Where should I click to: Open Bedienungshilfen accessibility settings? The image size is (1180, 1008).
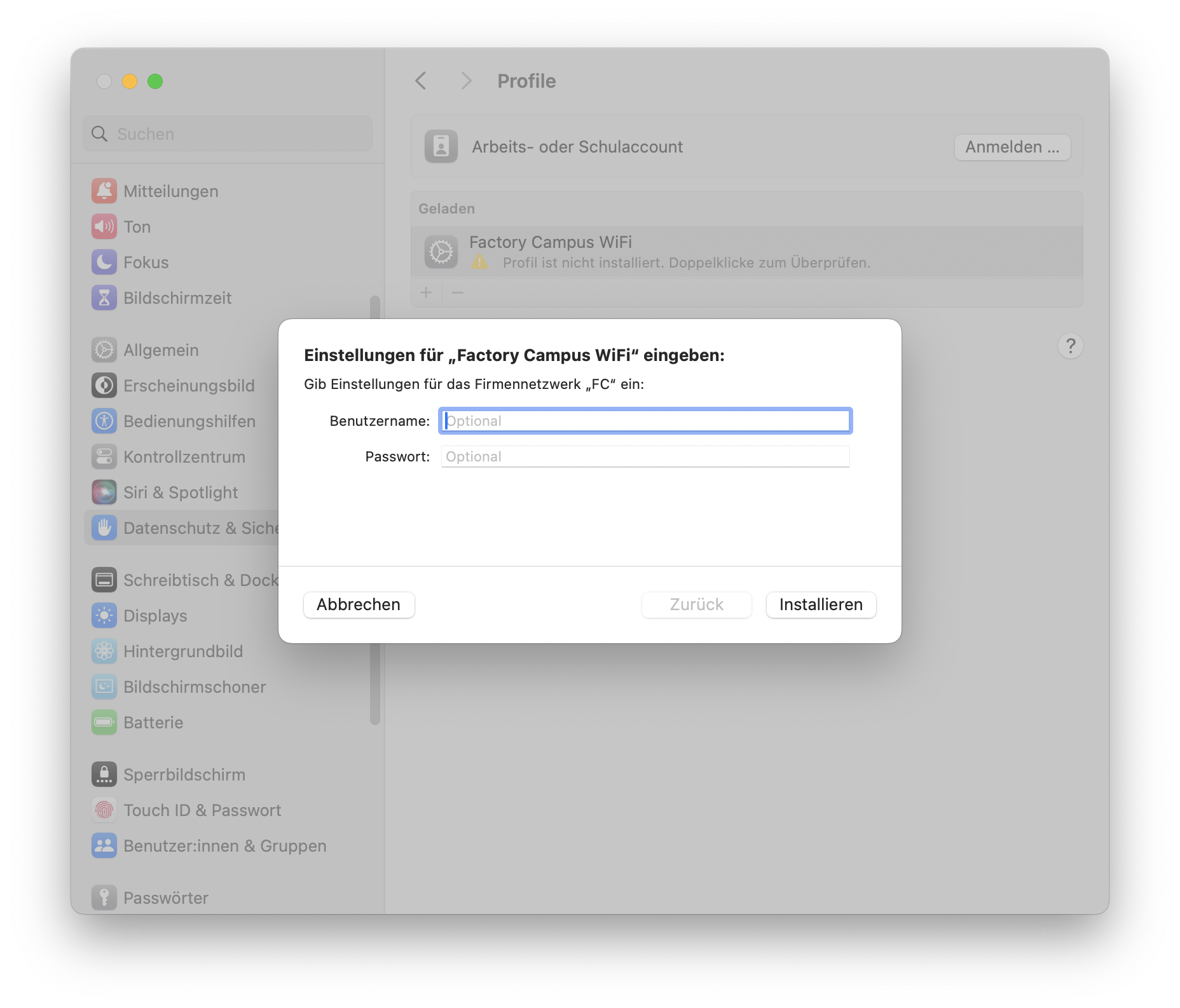[x=104, y=421]
